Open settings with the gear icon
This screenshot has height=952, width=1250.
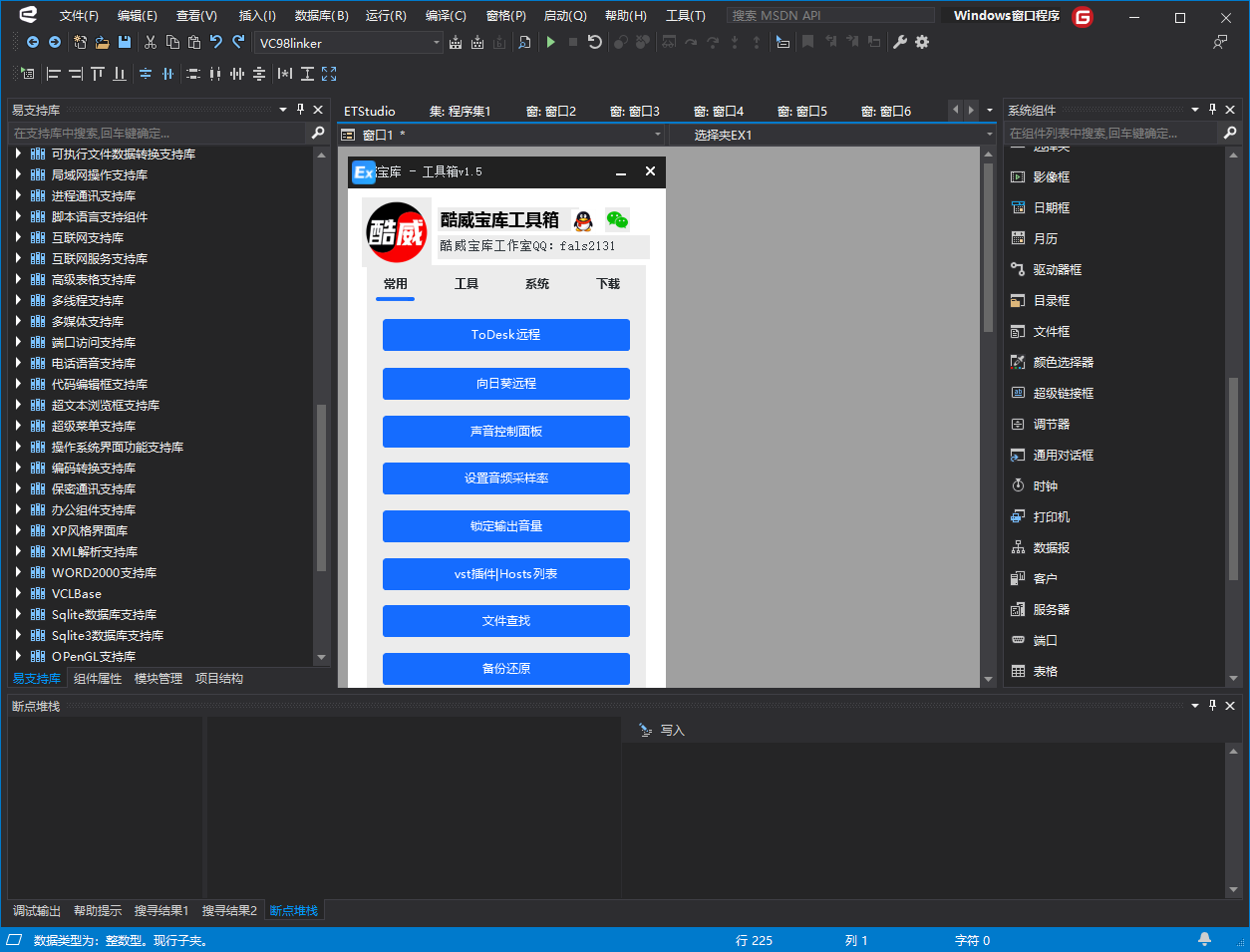coord(922,42)
